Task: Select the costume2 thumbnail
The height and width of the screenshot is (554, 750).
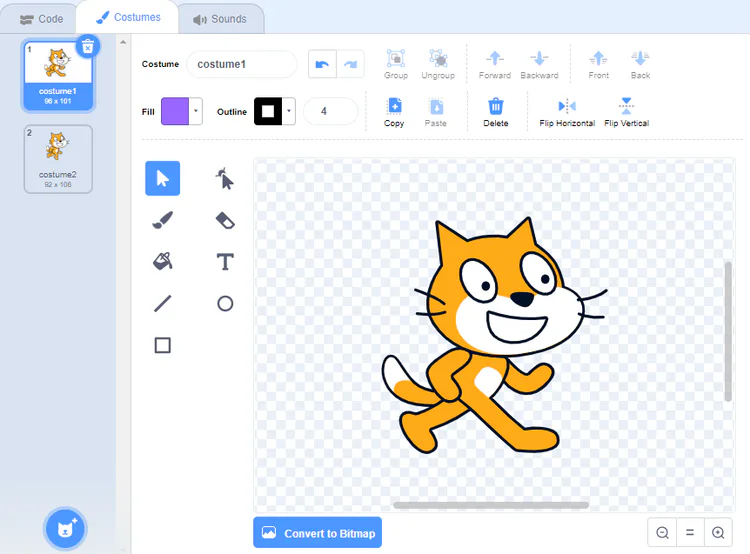Action: tap(58, 159)
